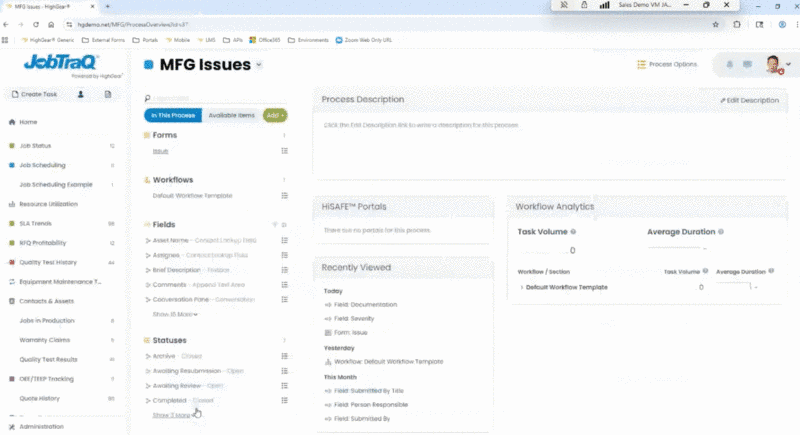
Task: Click the Task Volume help info icon
Action: (x=573, y=230)
